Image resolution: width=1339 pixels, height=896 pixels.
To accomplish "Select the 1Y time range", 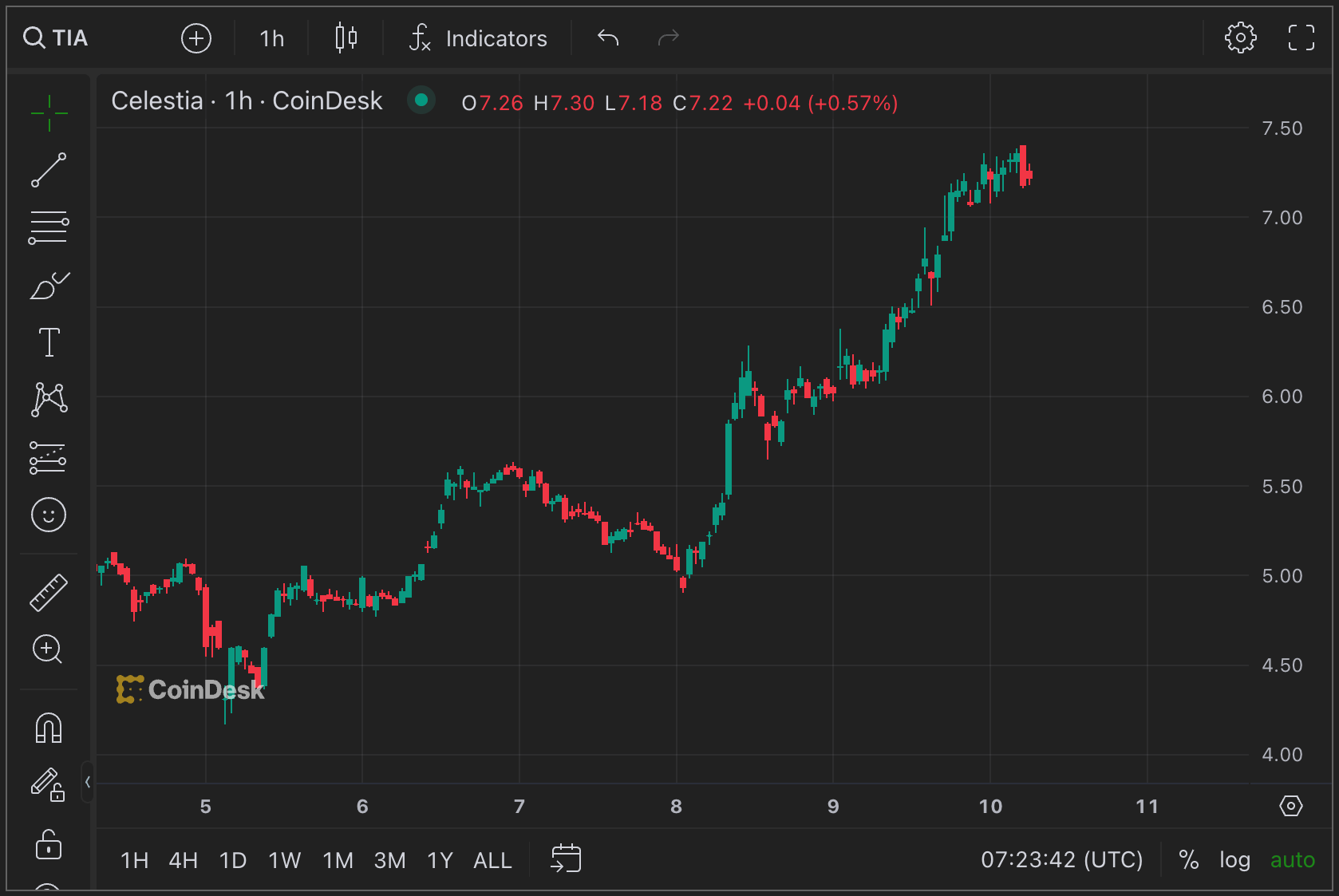I will 440,860.
